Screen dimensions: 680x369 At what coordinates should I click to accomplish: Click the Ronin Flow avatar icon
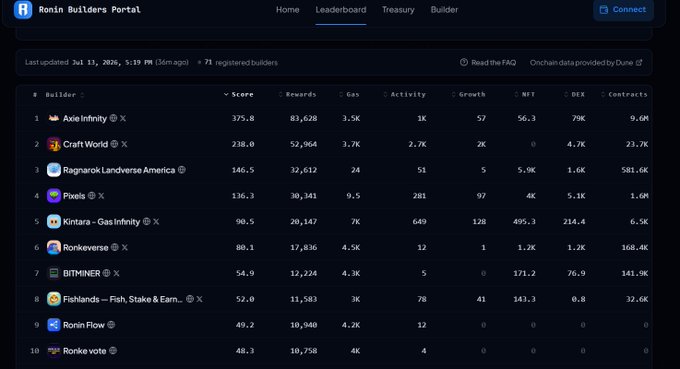coord(54,325)
